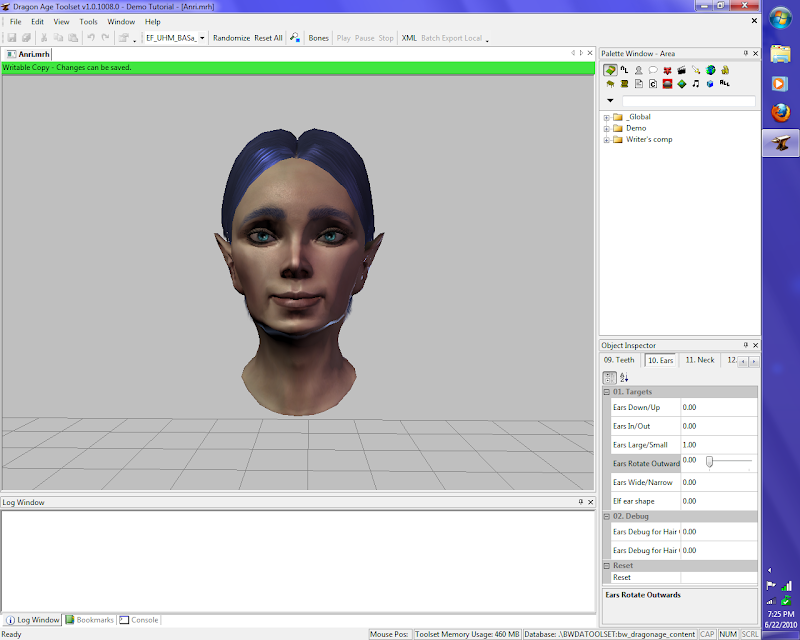Image resolution: width=800 pixels, height=640 pixels.
Task: Click the speech bubble conversation icon
Action: coord(652,70)
